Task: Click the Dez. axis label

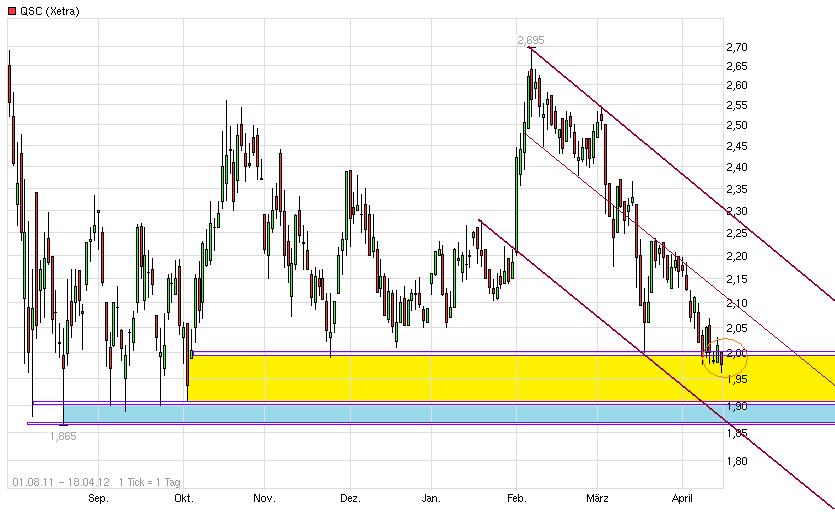Action: point(350,499)
